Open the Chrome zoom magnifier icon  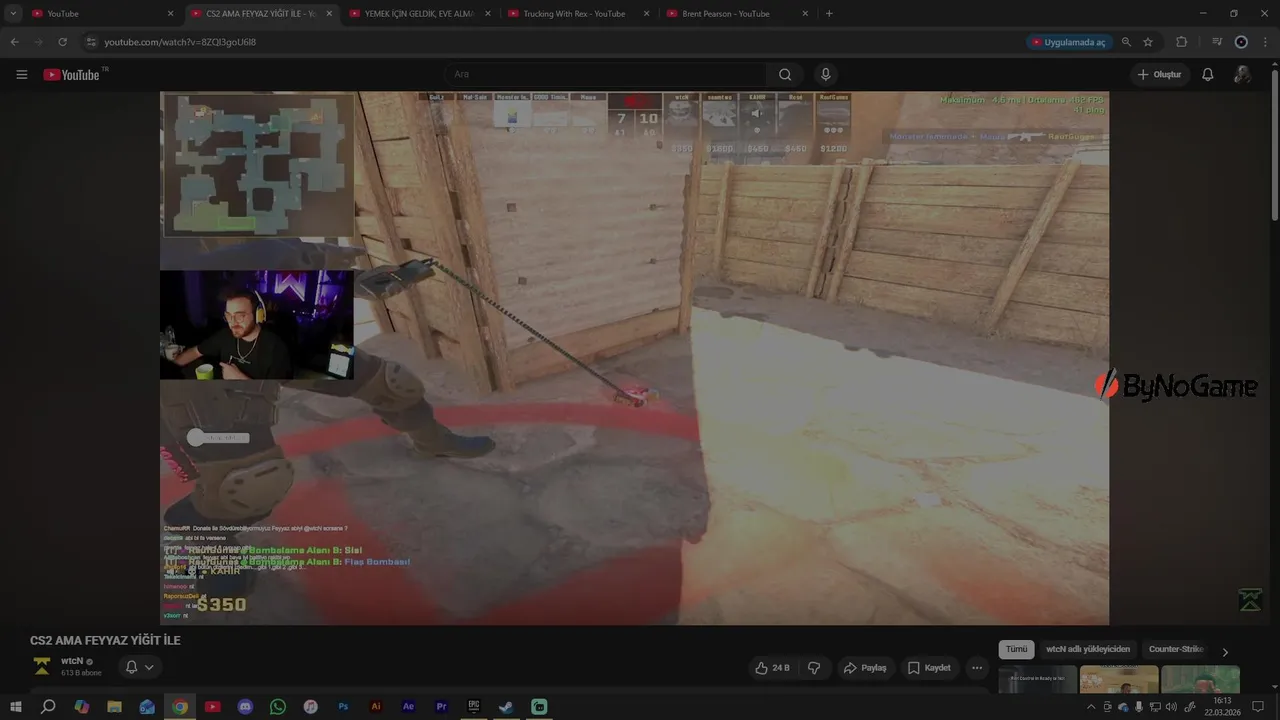coord(1126,42)
